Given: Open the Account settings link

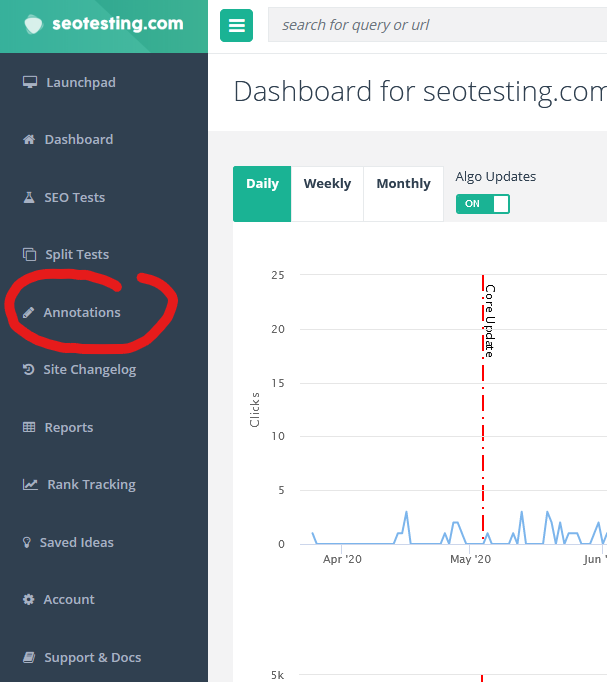Looking at the screenshot, I should 69,599.
